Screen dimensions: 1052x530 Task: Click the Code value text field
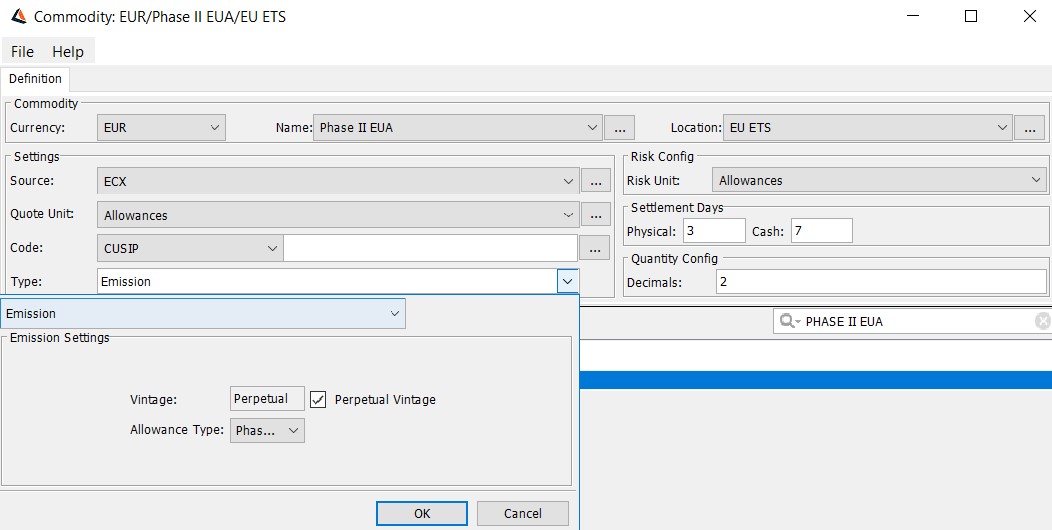(430, 248)
